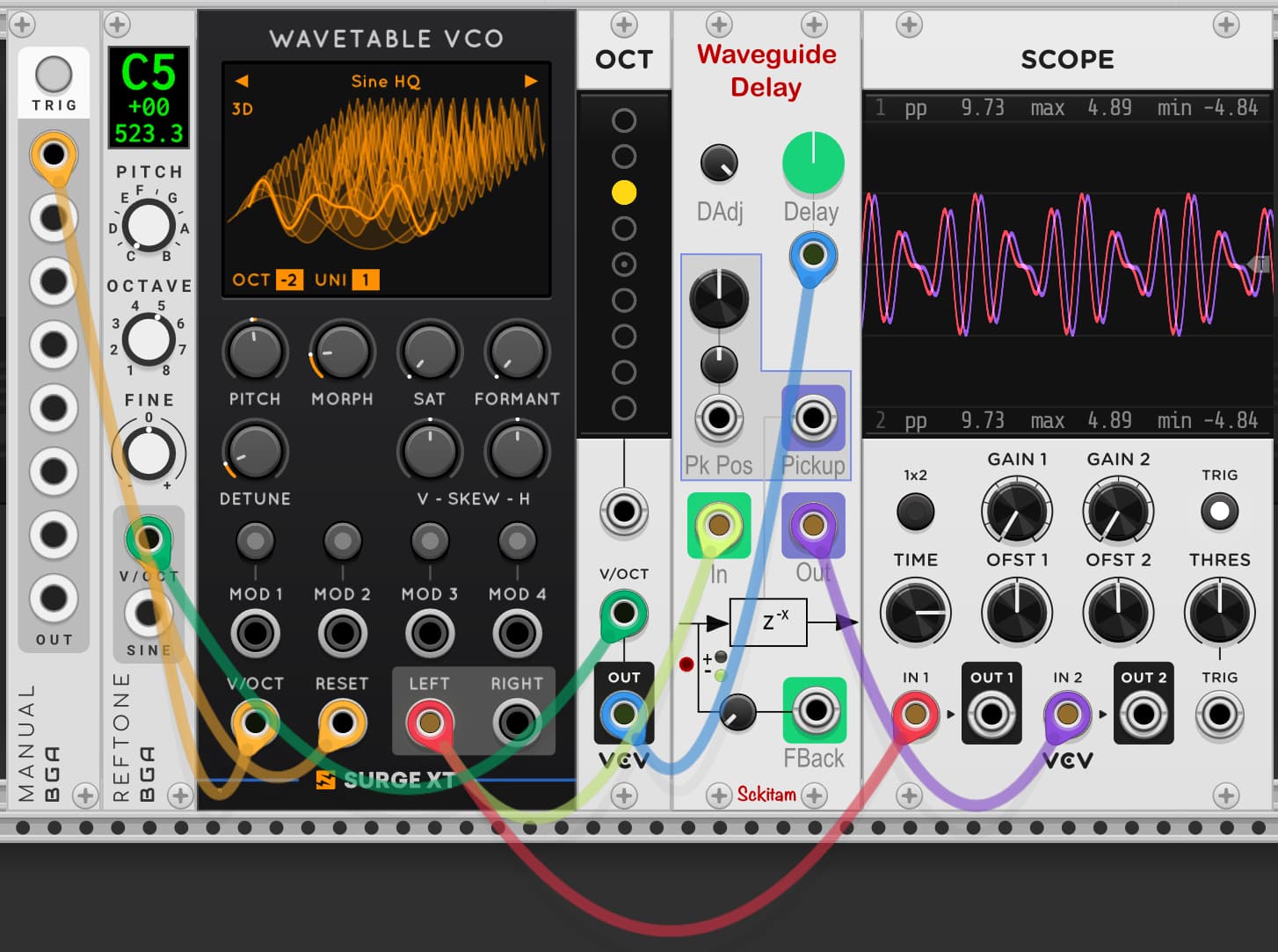The height and width of the screenshot is (952, 1278).
Task: Toggle the Scope TRIG mode button
Action: pos(1219,511)
